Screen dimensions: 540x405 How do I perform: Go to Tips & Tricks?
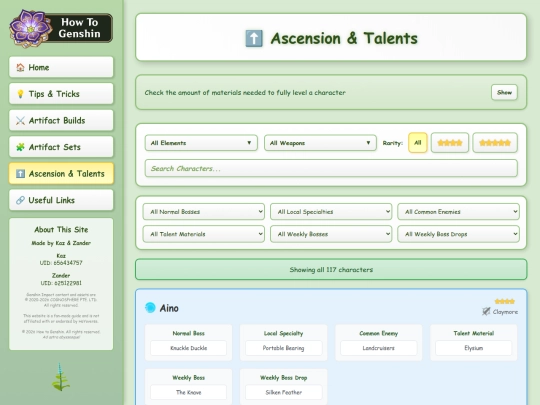[x=61, y=94]
